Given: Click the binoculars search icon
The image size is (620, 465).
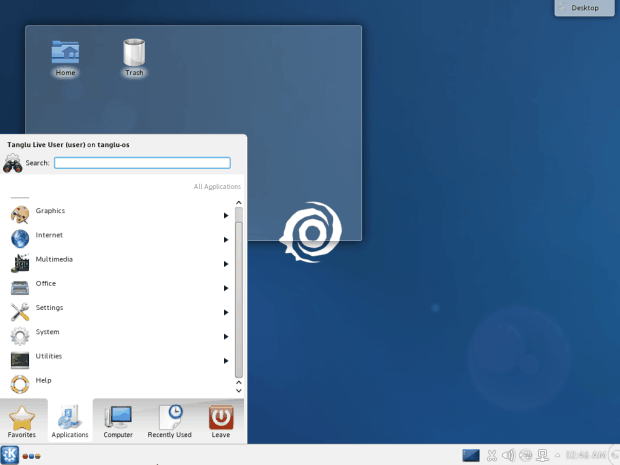Looking at the screenshot, I should click(x=13, y=163).
